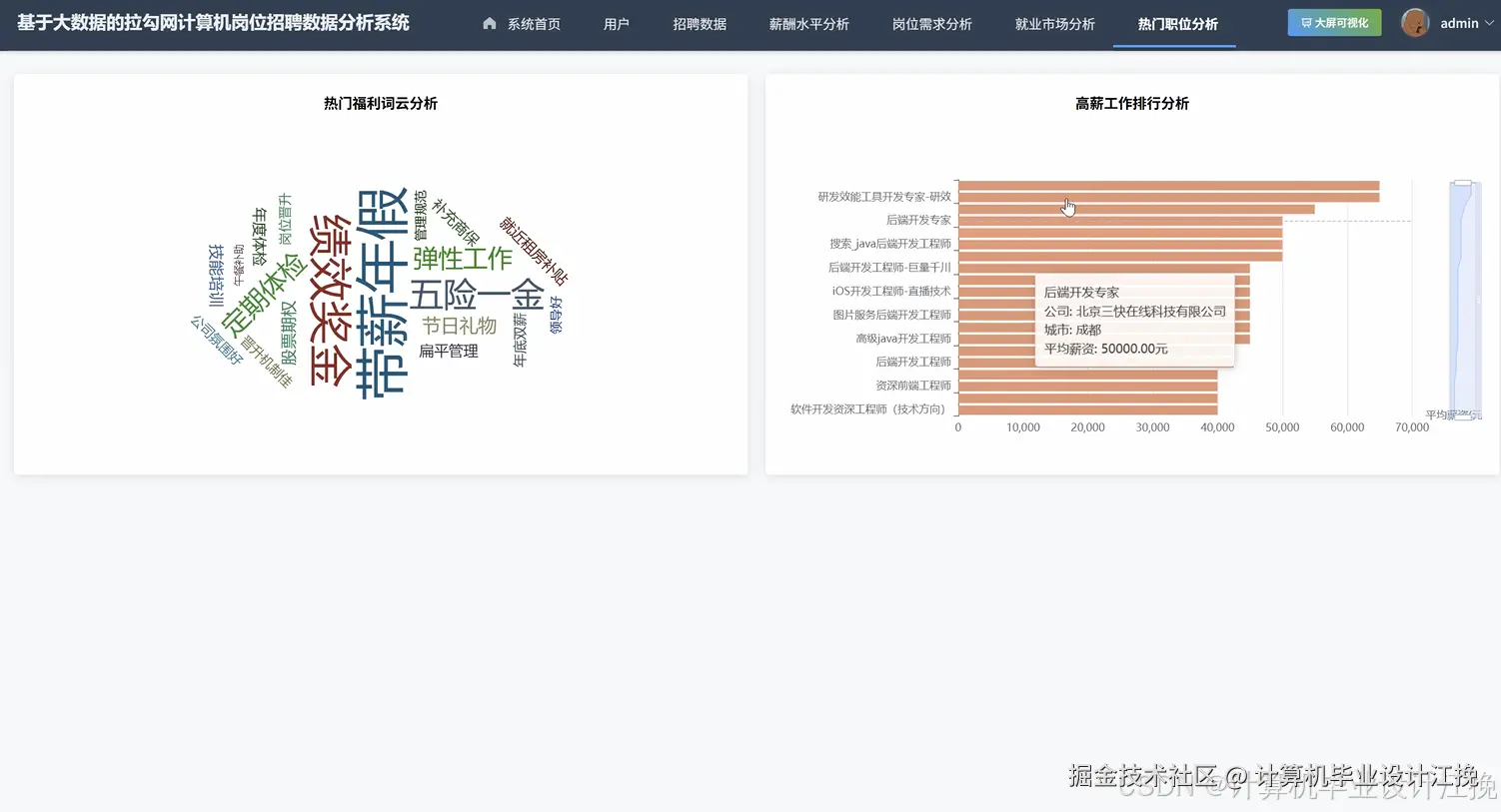Switch to the 岗位需求分析 tab
The height and width of the screenshot is (812, 1501).
pos(932,23)
